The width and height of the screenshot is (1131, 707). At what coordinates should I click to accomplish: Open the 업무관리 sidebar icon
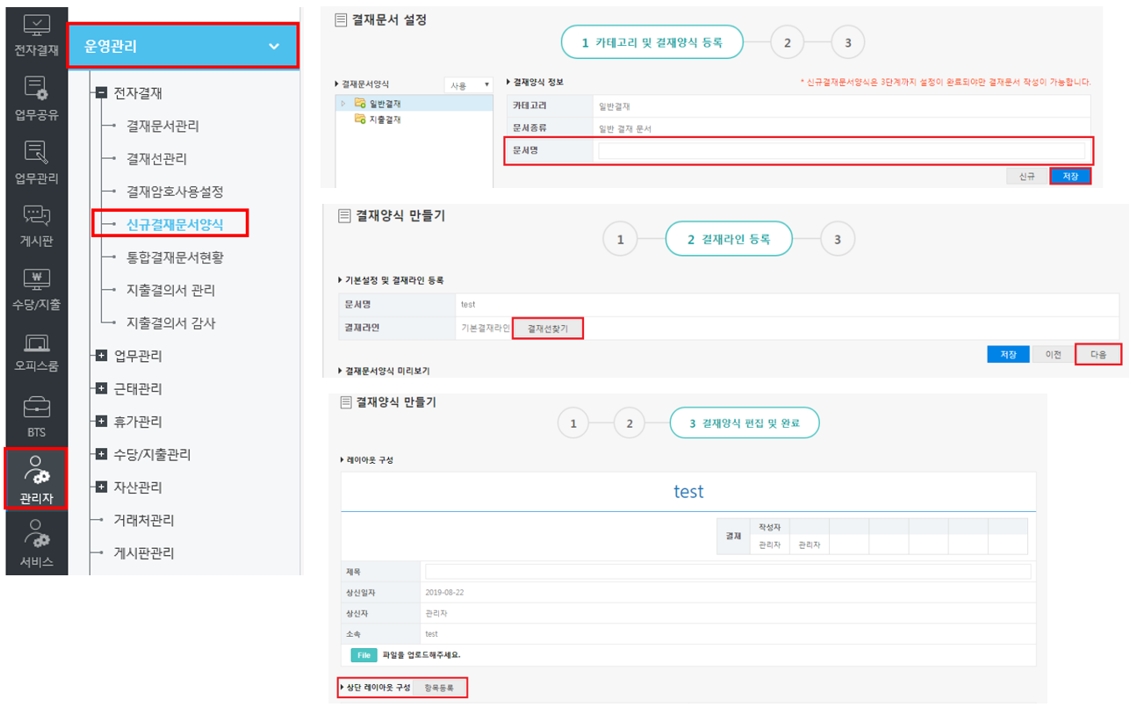36,162
